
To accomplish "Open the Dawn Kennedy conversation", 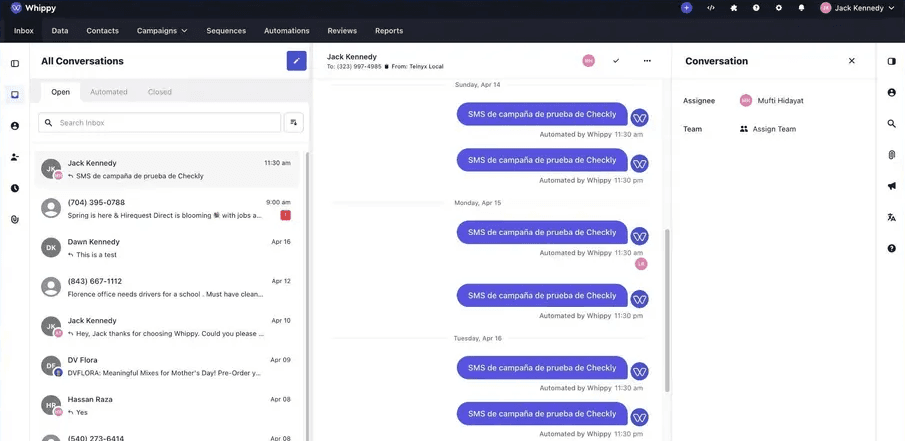I will coord(167,248).
